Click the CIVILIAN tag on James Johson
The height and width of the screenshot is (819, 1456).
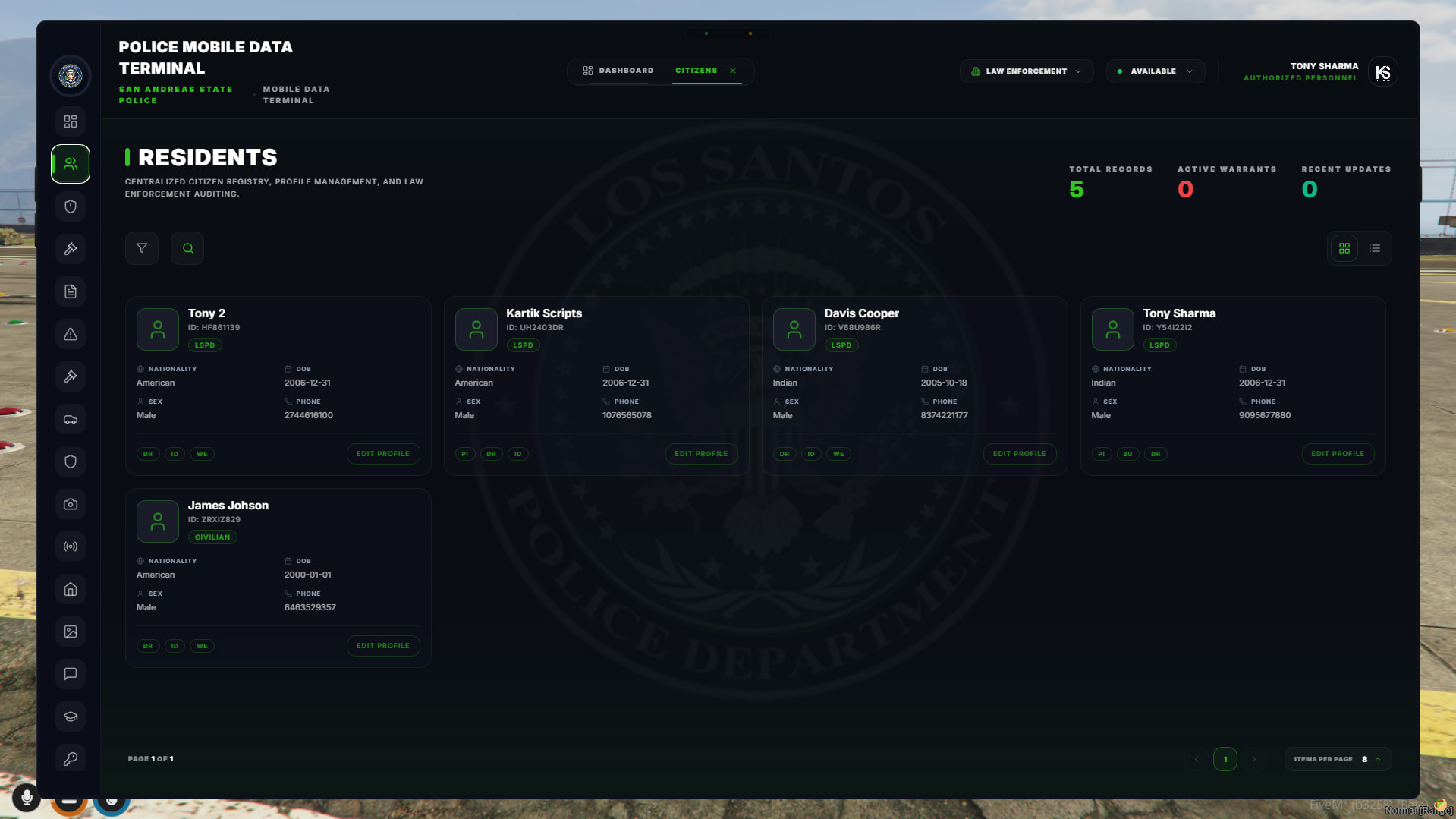tap(212, 537)
